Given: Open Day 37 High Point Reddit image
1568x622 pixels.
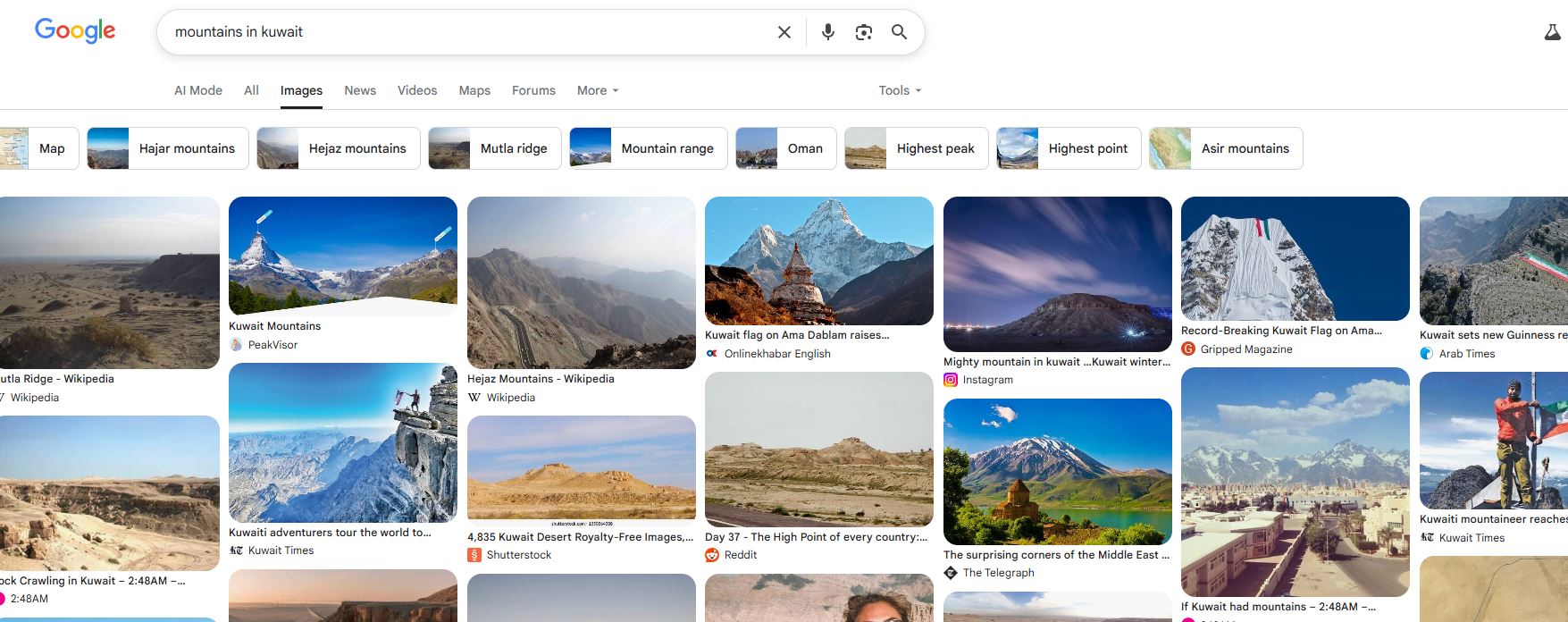Looking at the screenshot, I should coord(819,450).
